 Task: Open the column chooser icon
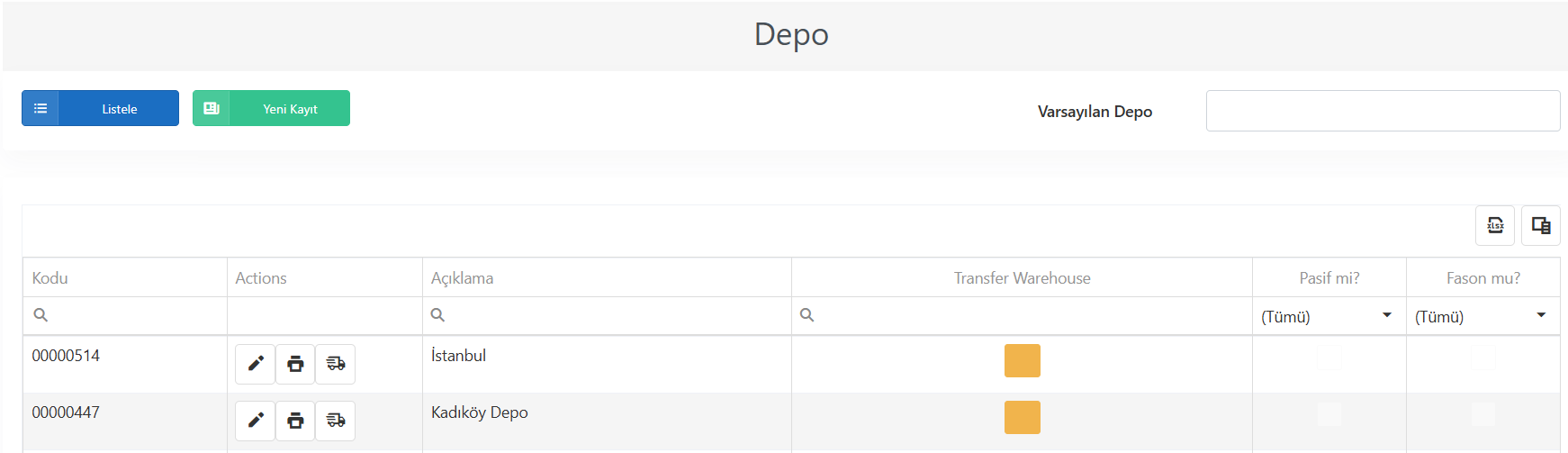click(x=1541, y=225)
